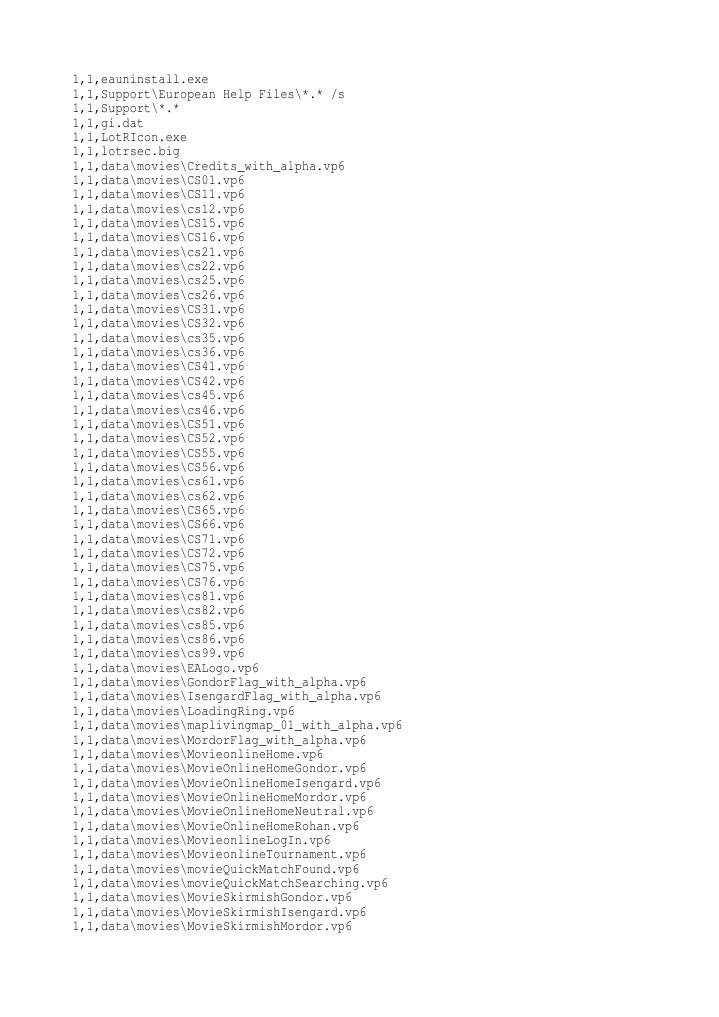
Task: Select IsengardFlag_with_alpha.vp6 line
Action: click(x=226, y=697)
